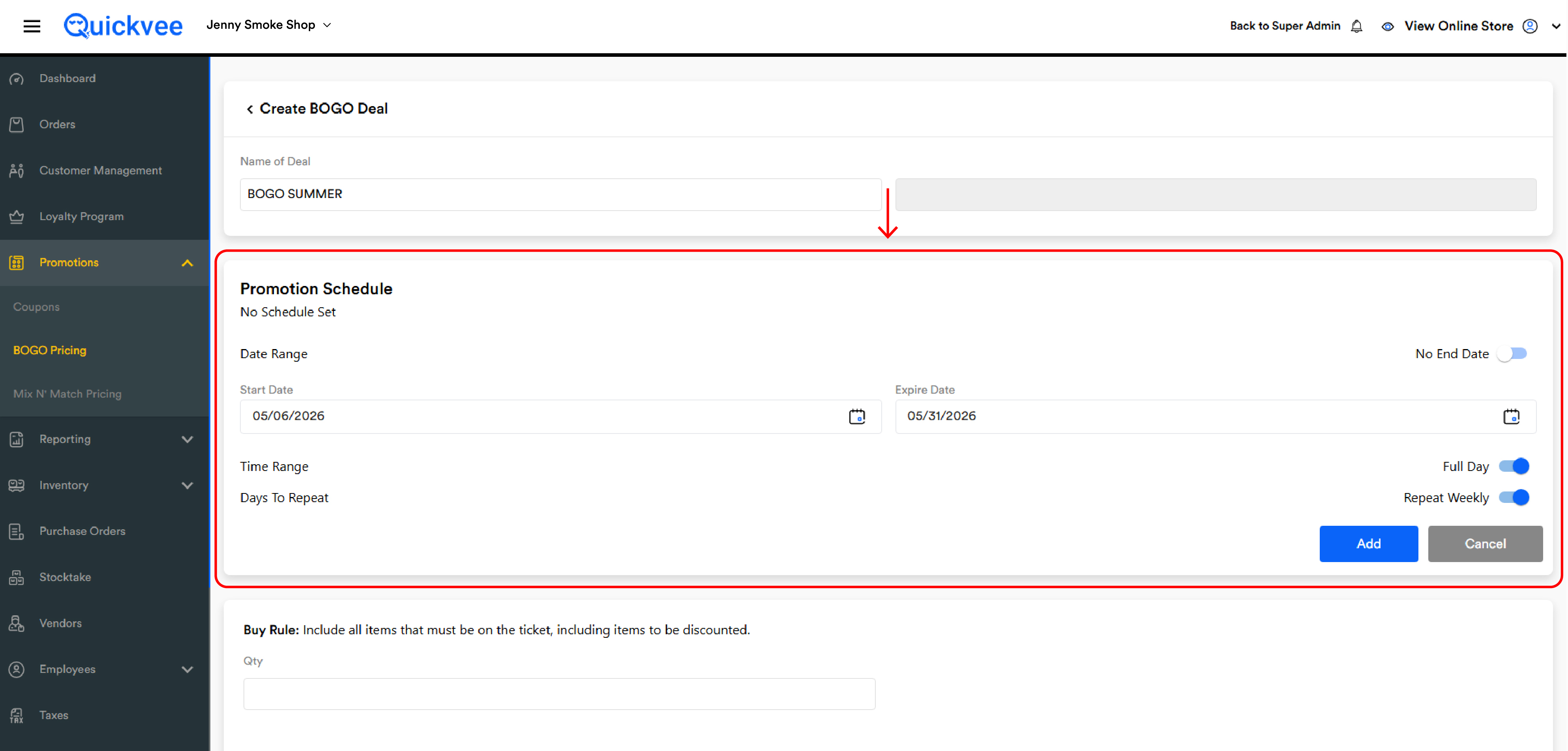Screen dimensions: 1568x751
Task: Click the gray Cancel button
Action: 1485,544
